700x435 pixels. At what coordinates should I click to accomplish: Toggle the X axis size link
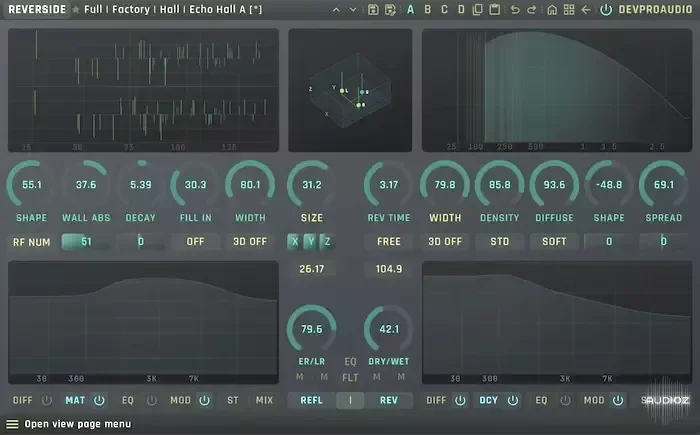click(295, 242)
